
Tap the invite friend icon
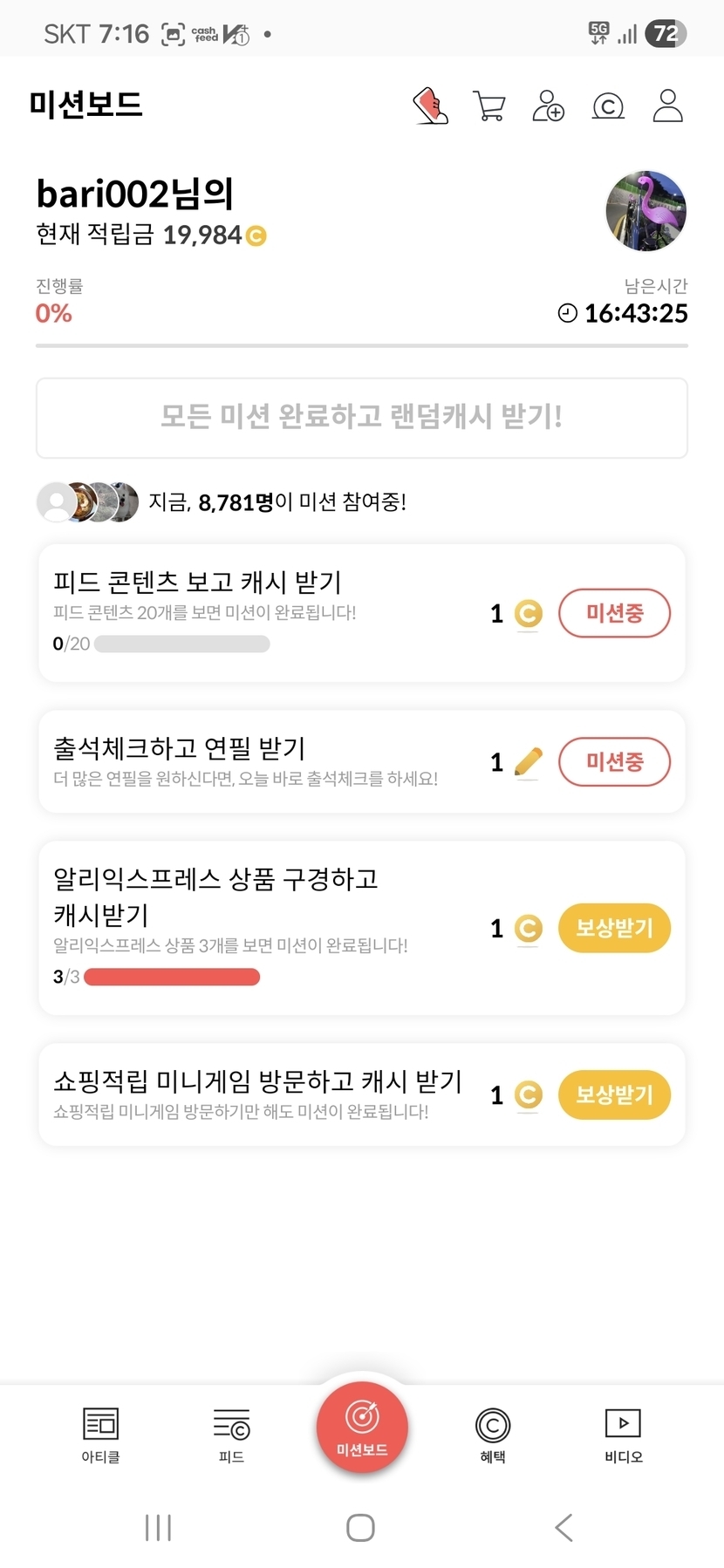[548, 106]
